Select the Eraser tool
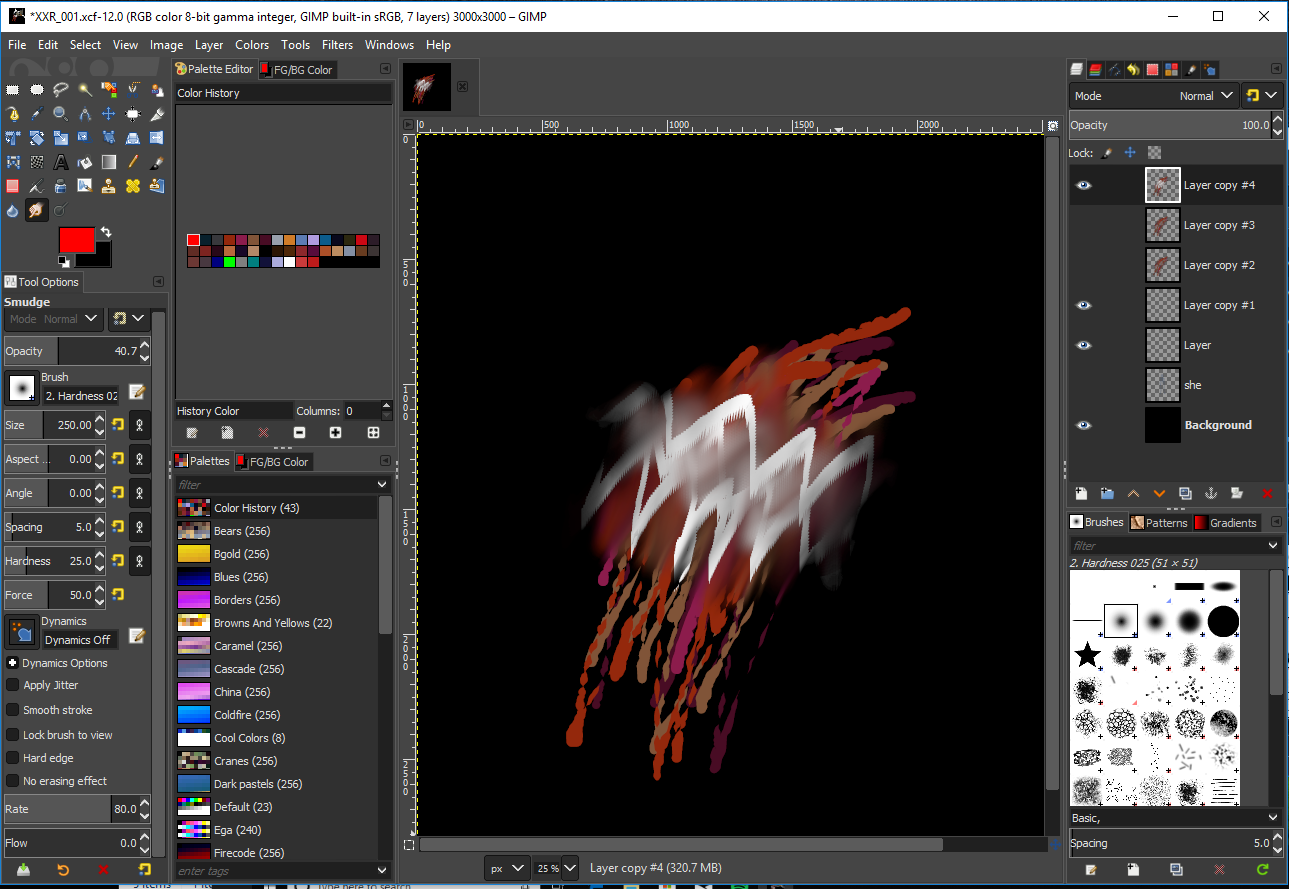 13,186
